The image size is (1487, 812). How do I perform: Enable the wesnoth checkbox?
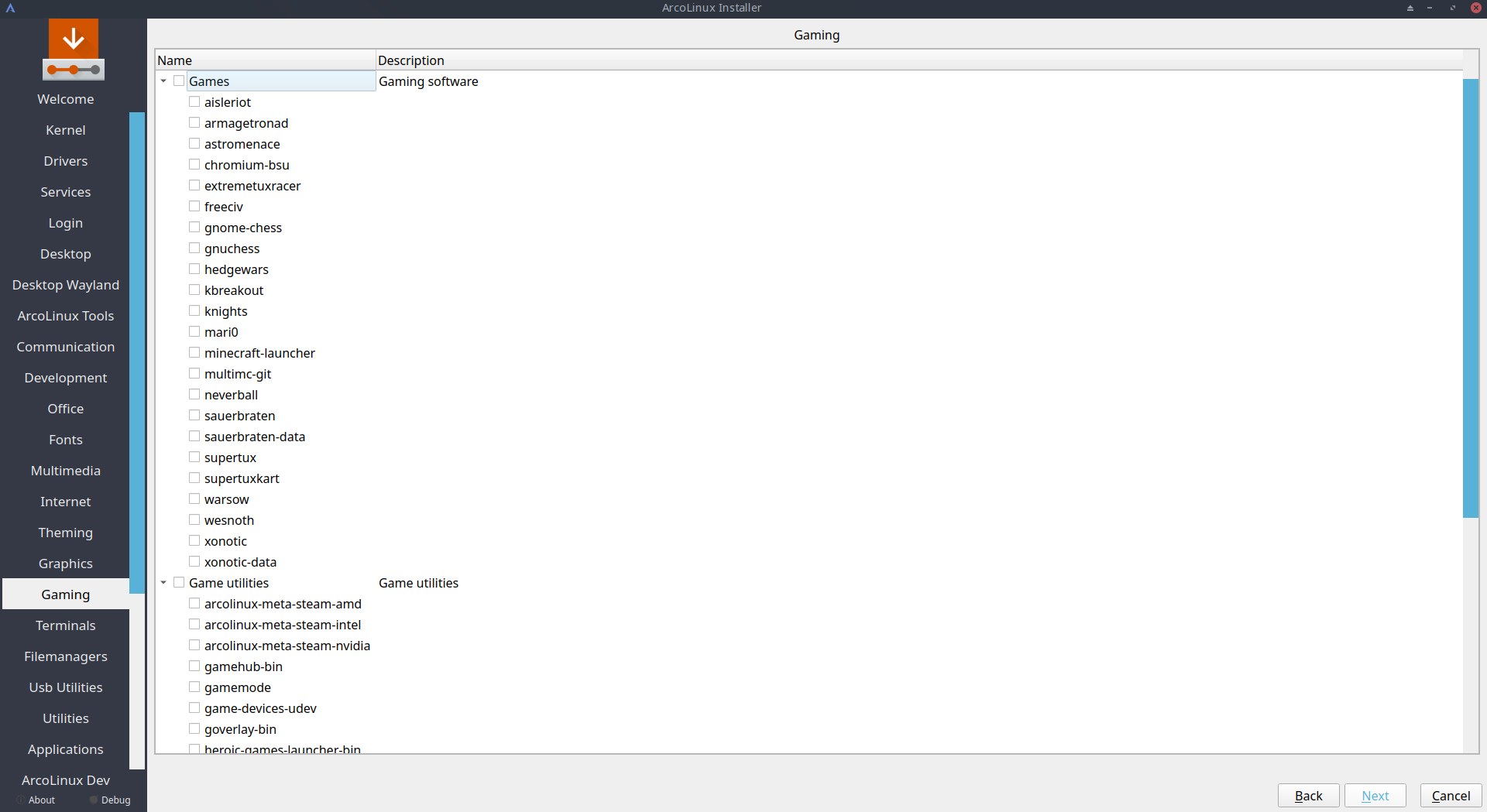(194, 520)
